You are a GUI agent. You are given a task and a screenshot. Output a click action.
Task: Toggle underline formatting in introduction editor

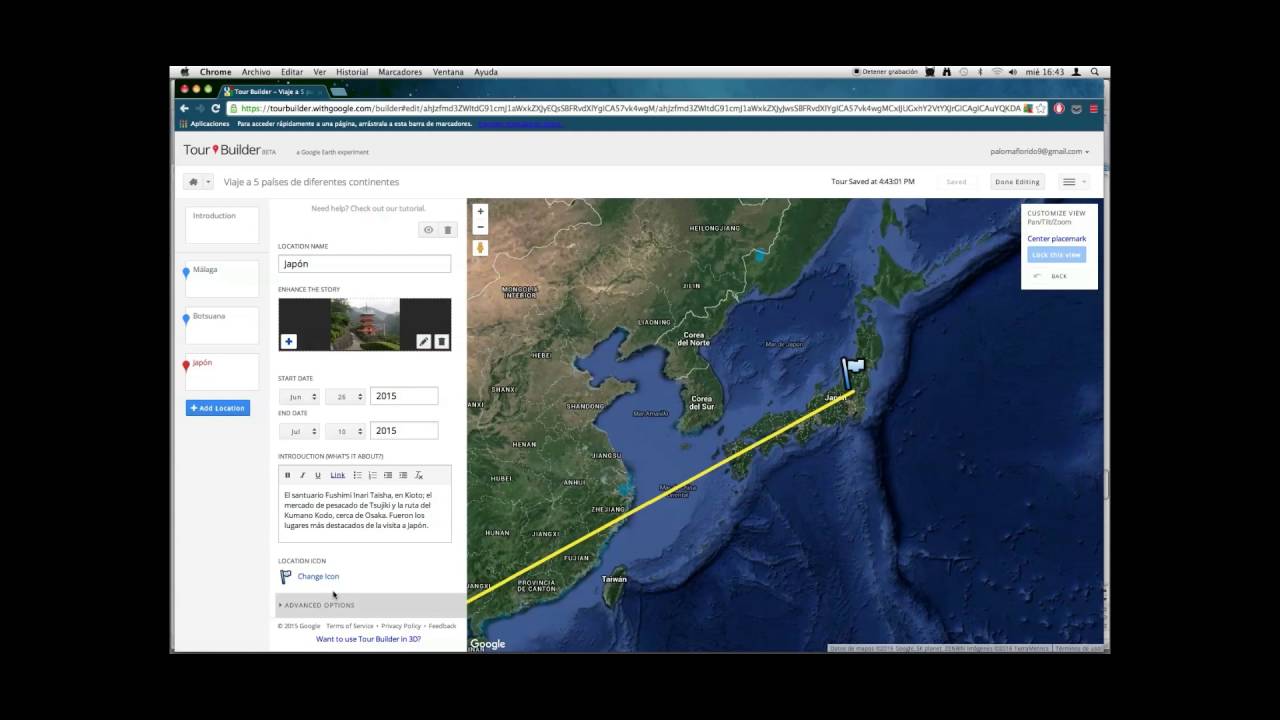click(x=318, y=475)
